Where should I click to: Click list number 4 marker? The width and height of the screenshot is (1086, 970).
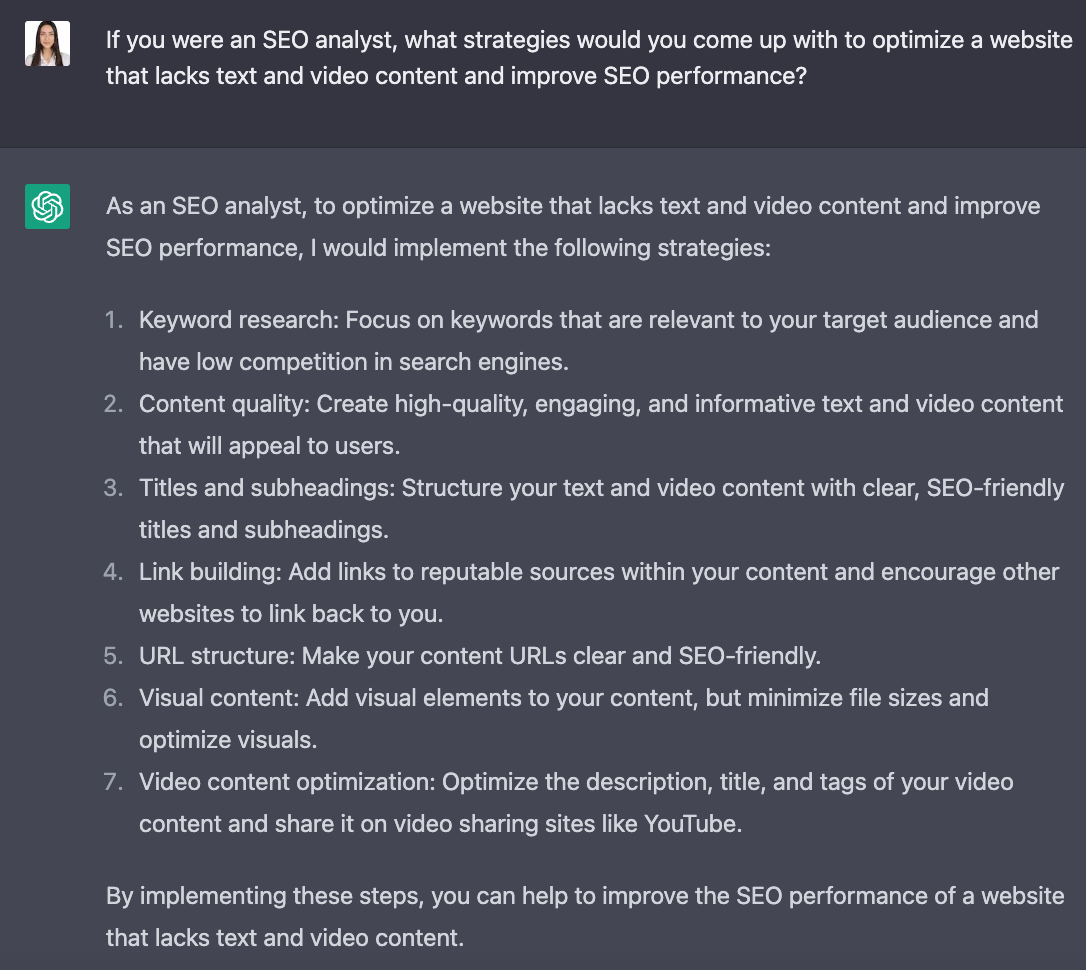point(114,572)
